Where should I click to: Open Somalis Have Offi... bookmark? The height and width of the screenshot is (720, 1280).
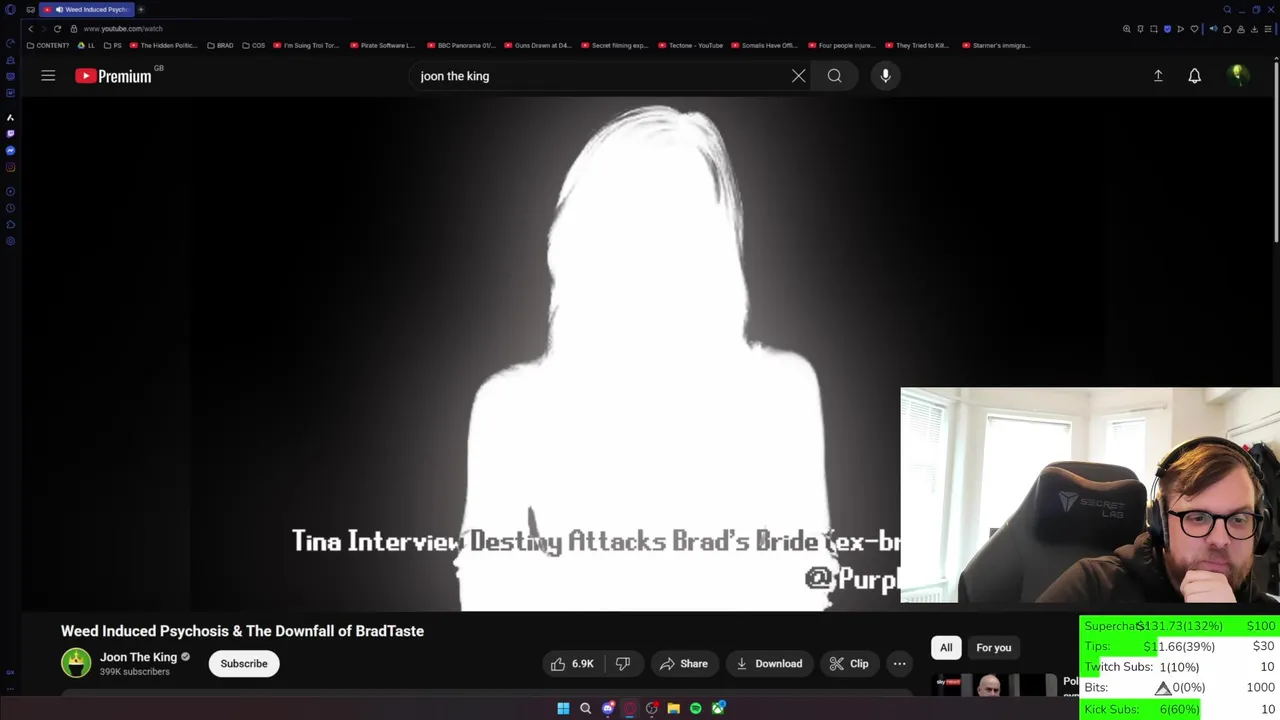point(765,45)
